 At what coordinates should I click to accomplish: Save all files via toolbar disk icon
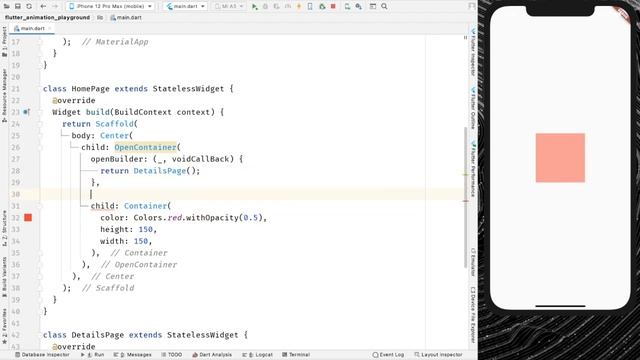pos(18,6)
